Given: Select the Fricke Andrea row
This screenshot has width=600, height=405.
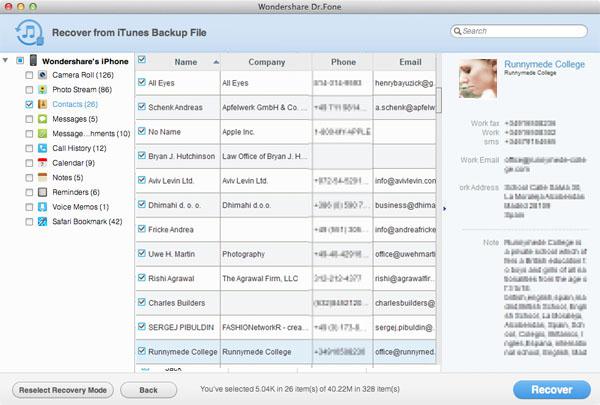Looking at the screenshot, I should coord(285,230).
